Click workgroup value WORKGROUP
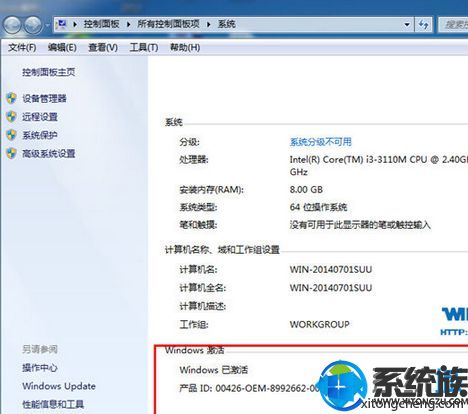Image resolution: width=468 pixels, height=414 pixels. (x=320, y=324)
